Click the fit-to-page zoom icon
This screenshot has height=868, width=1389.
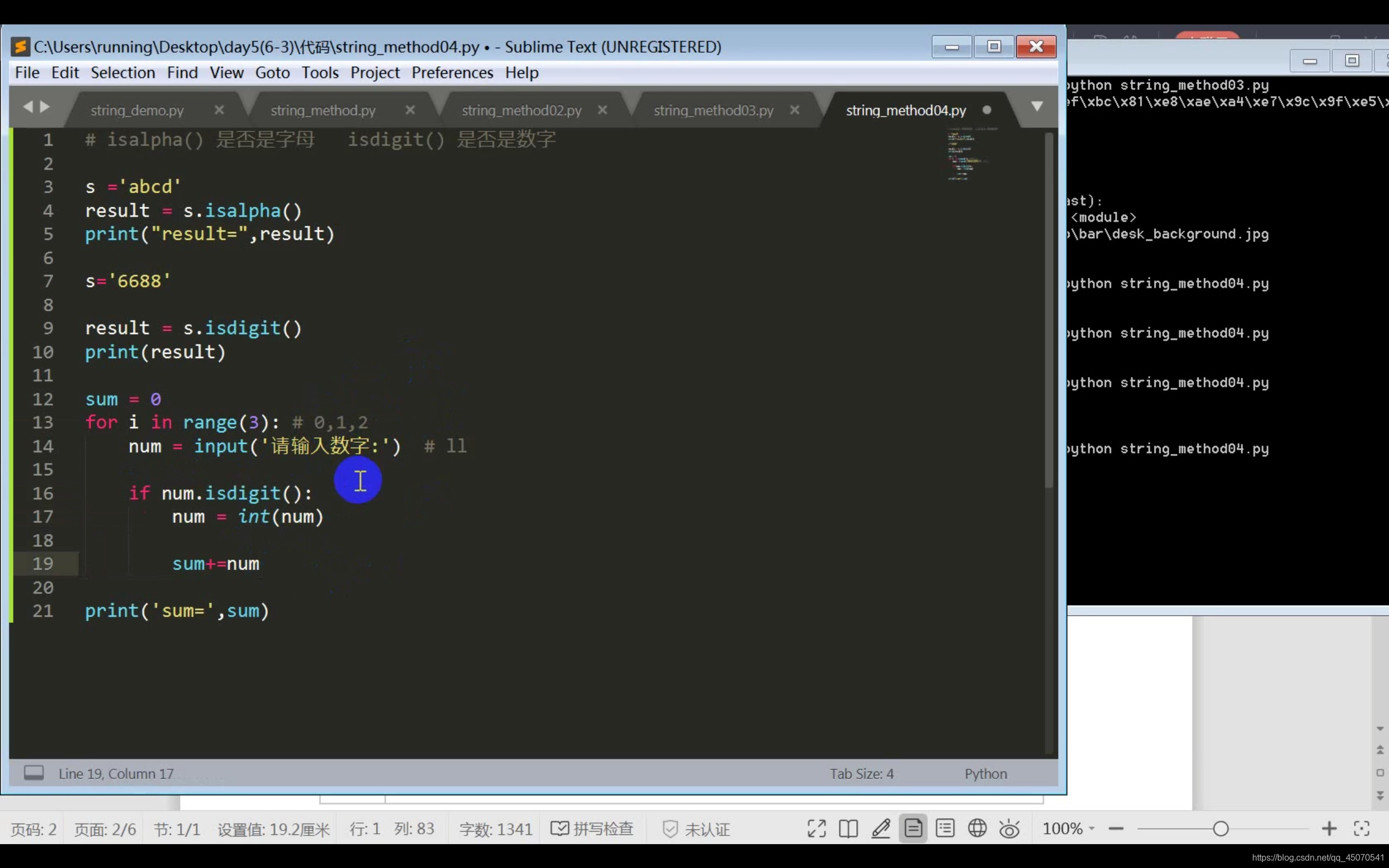pyautogui.click(x=1361, y=828)
